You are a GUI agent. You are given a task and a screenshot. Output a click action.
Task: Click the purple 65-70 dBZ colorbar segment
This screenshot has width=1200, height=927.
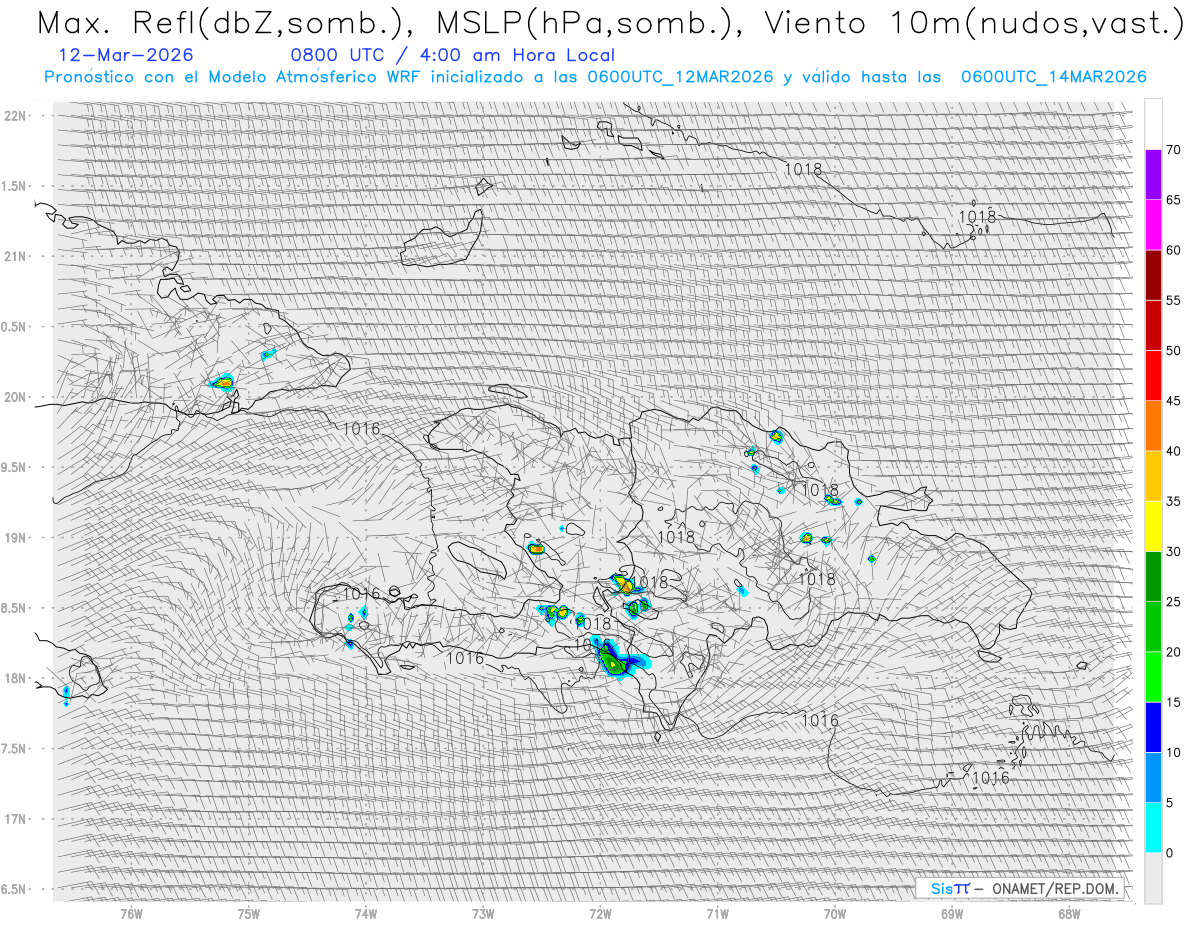click(1153, 175)
